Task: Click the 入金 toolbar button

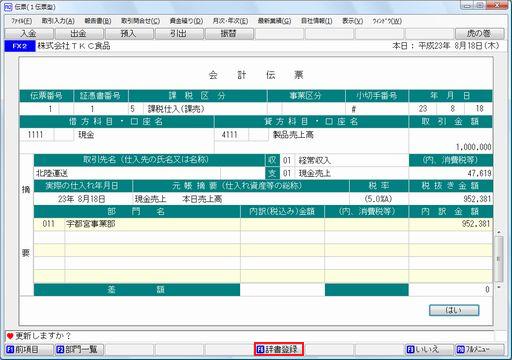Action: pyautogui.click(x=29, y=34)
